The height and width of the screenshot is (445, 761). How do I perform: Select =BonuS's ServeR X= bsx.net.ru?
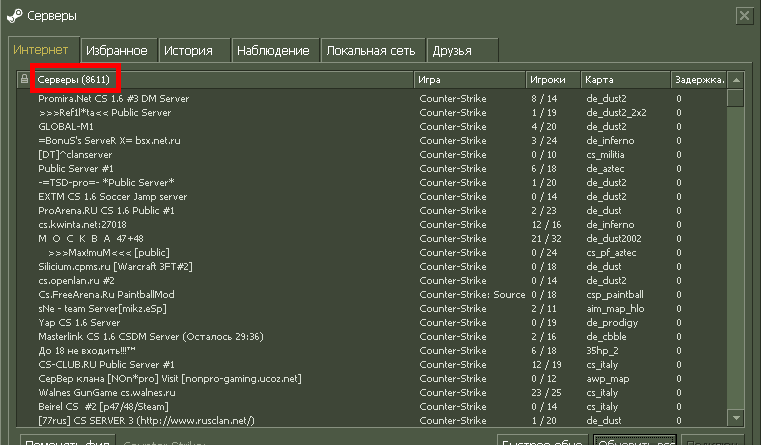pos(372,141)
